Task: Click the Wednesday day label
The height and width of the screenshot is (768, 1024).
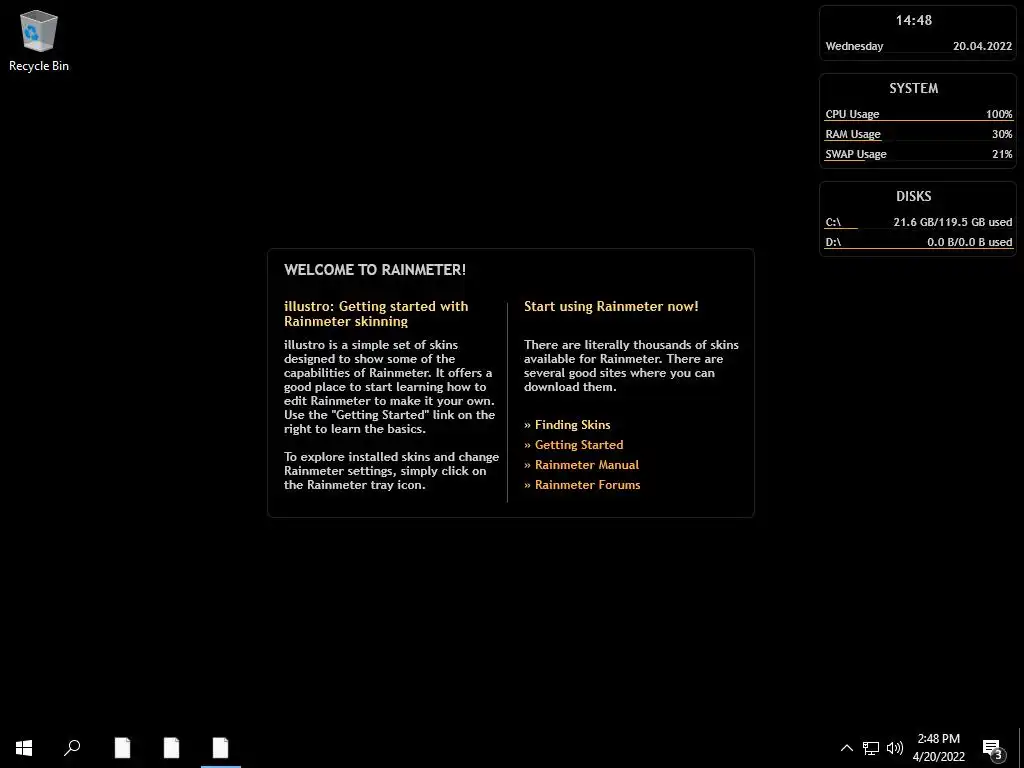Action: tap(854, 46)
